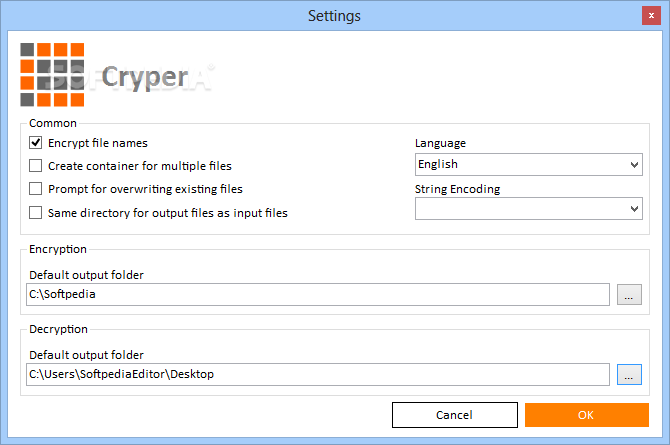Expand the String Encoding combo box
This screenshot has width=670, height=445.
pyautogui.click(x=529, y=209)
